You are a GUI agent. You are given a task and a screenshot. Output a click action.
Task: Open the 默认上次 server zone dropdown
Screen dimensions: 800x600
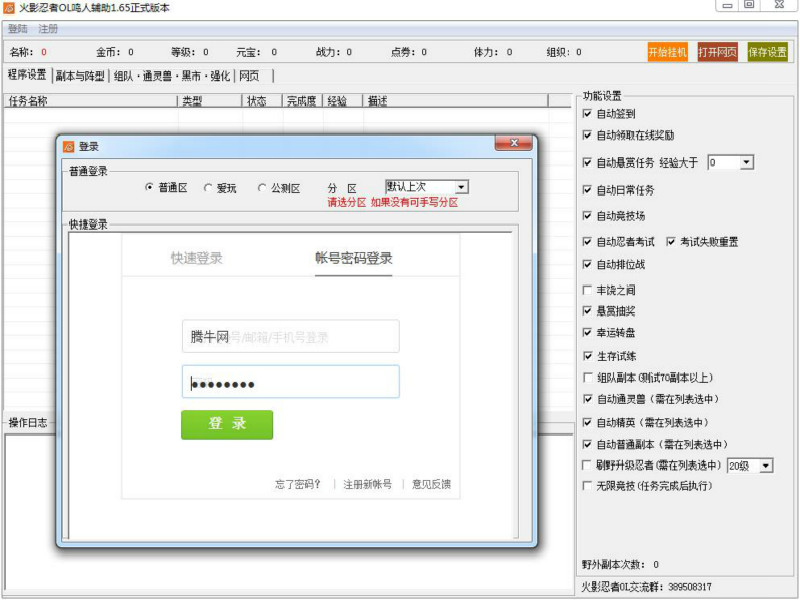click(459, 186)
